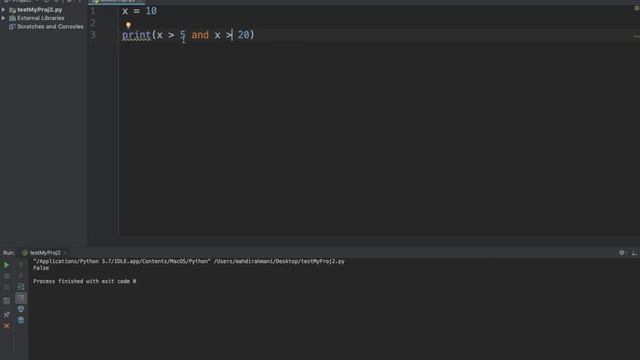Hide Run panel with minimize icon

tap(634, 253)
